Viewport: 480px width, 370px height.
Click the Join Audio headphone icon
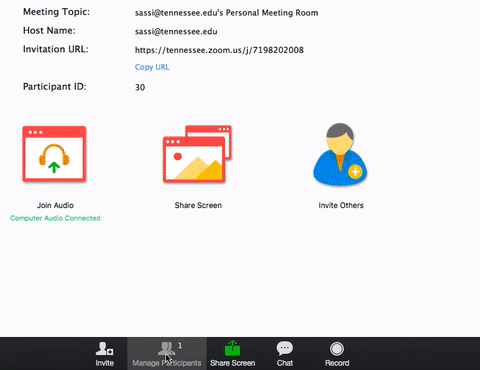(54, 154)
